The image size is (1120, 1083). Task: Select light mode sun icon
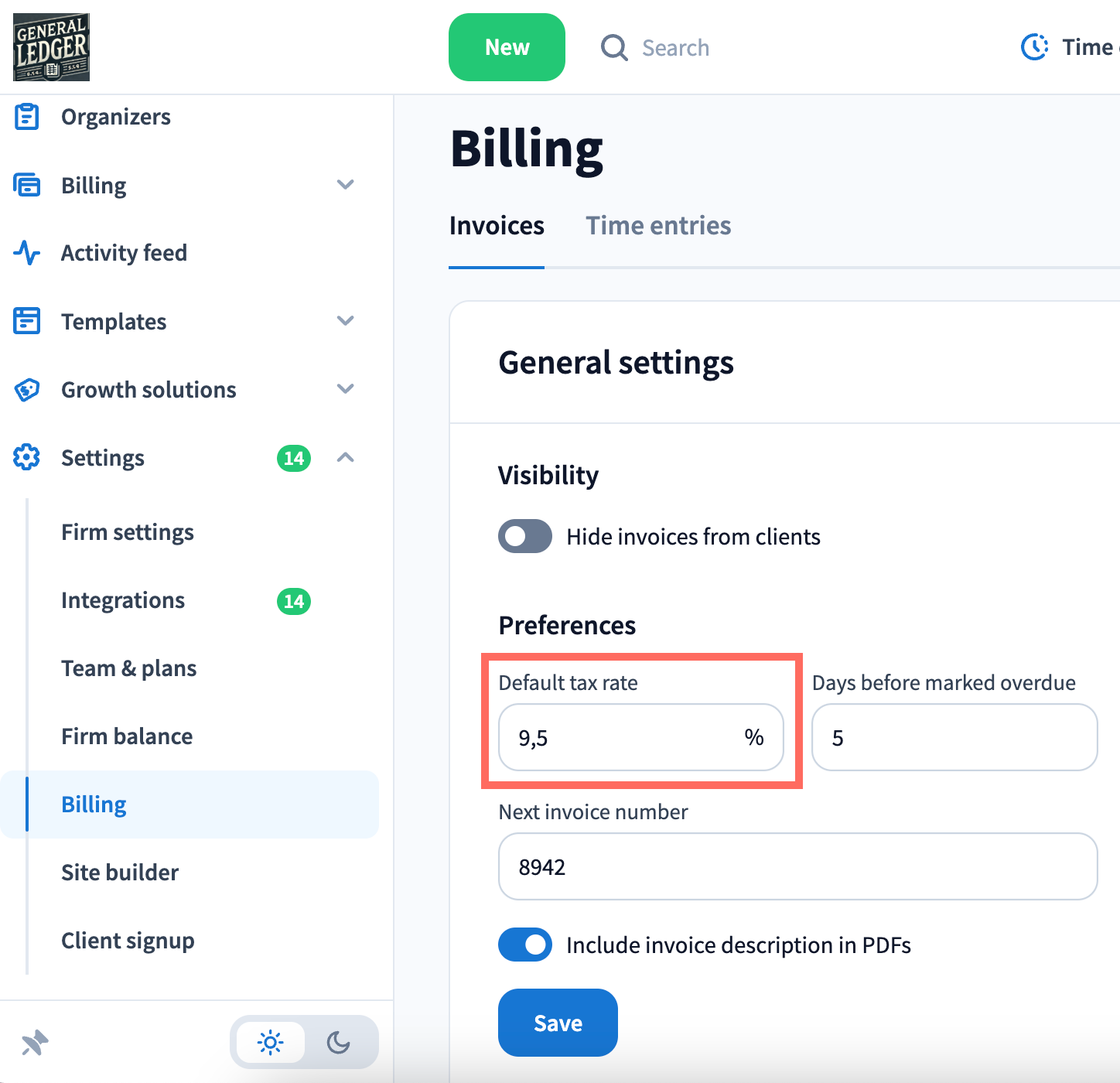(271, 1043)
